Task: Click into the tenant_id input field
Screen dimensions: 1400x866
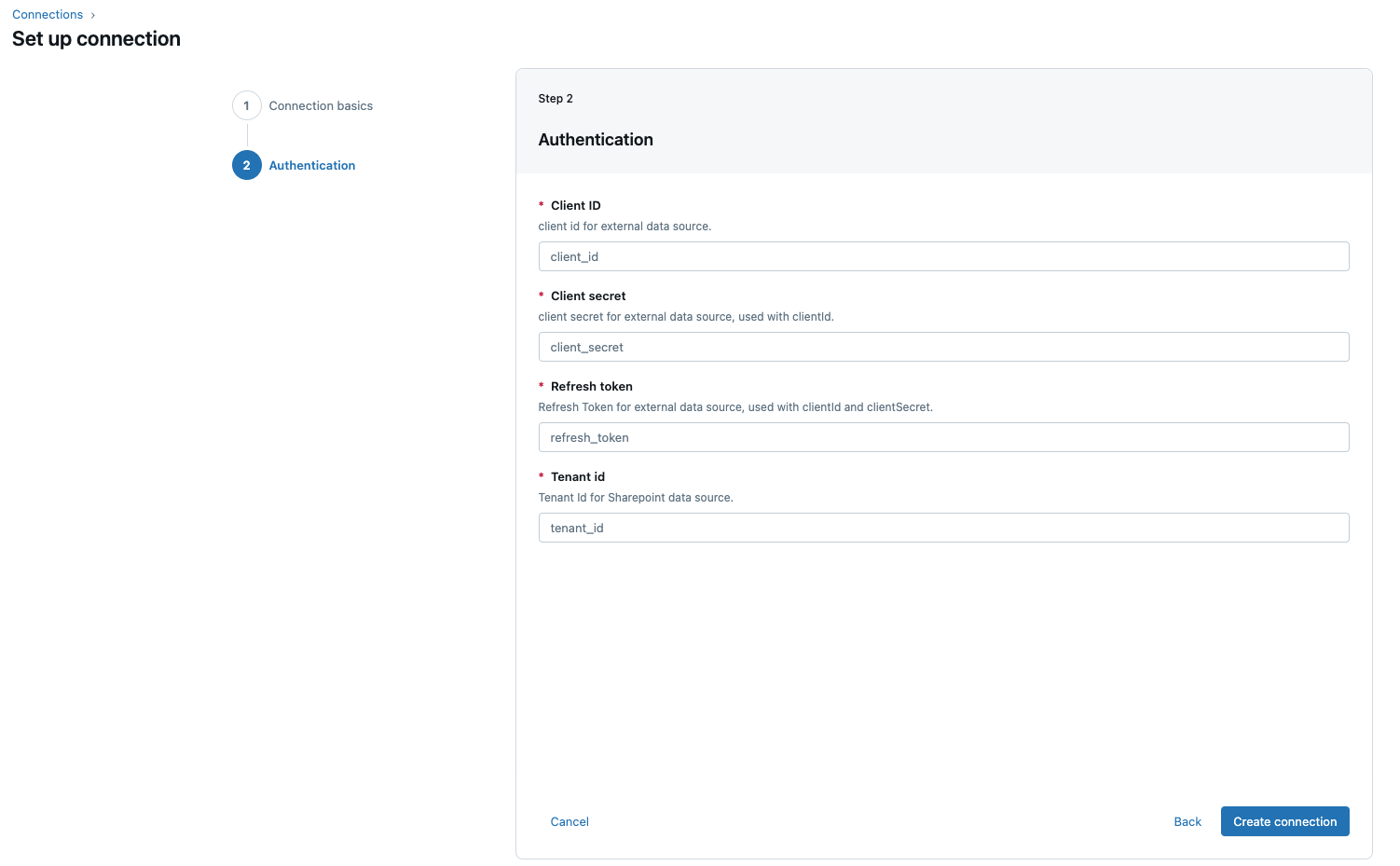Action: click(943, 528)
